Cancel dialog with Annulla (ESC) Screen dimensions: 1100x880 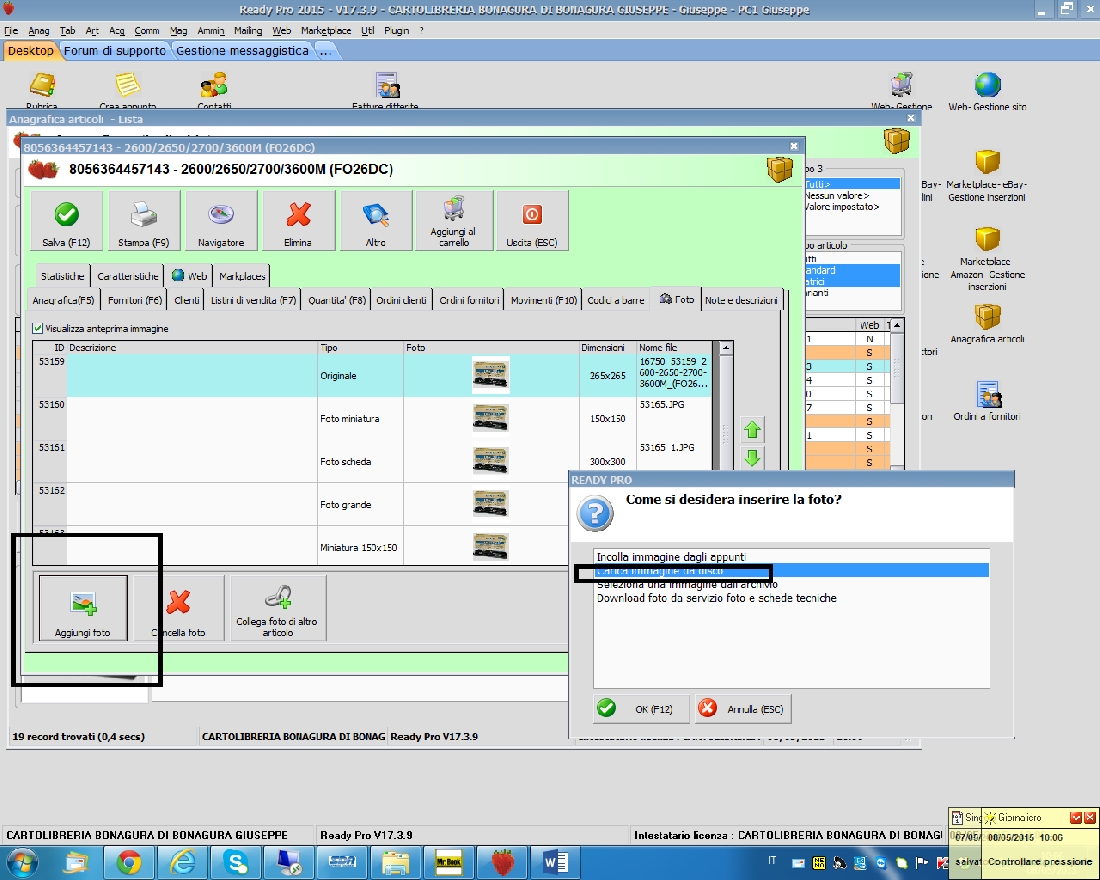tap(743, 709)
